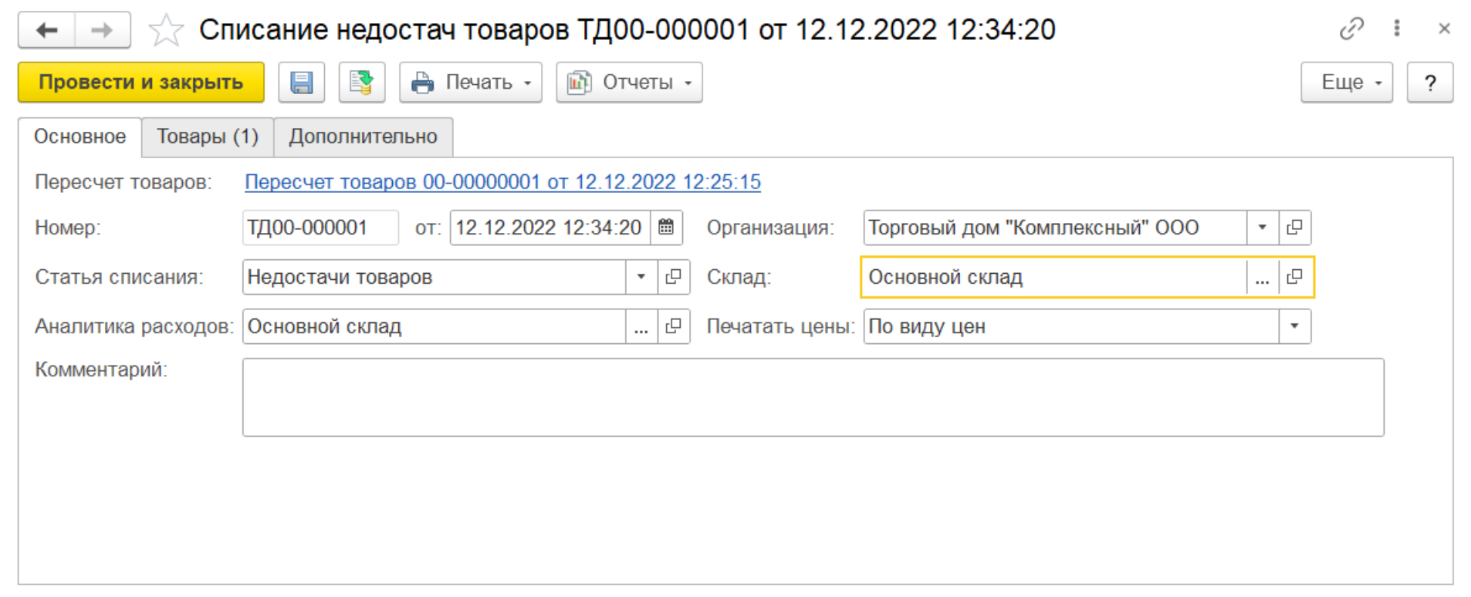Add document to favorites with star icon

point(166,31)
